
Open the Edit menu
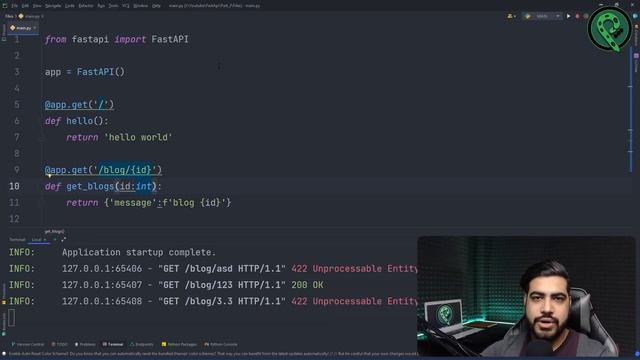25,6
